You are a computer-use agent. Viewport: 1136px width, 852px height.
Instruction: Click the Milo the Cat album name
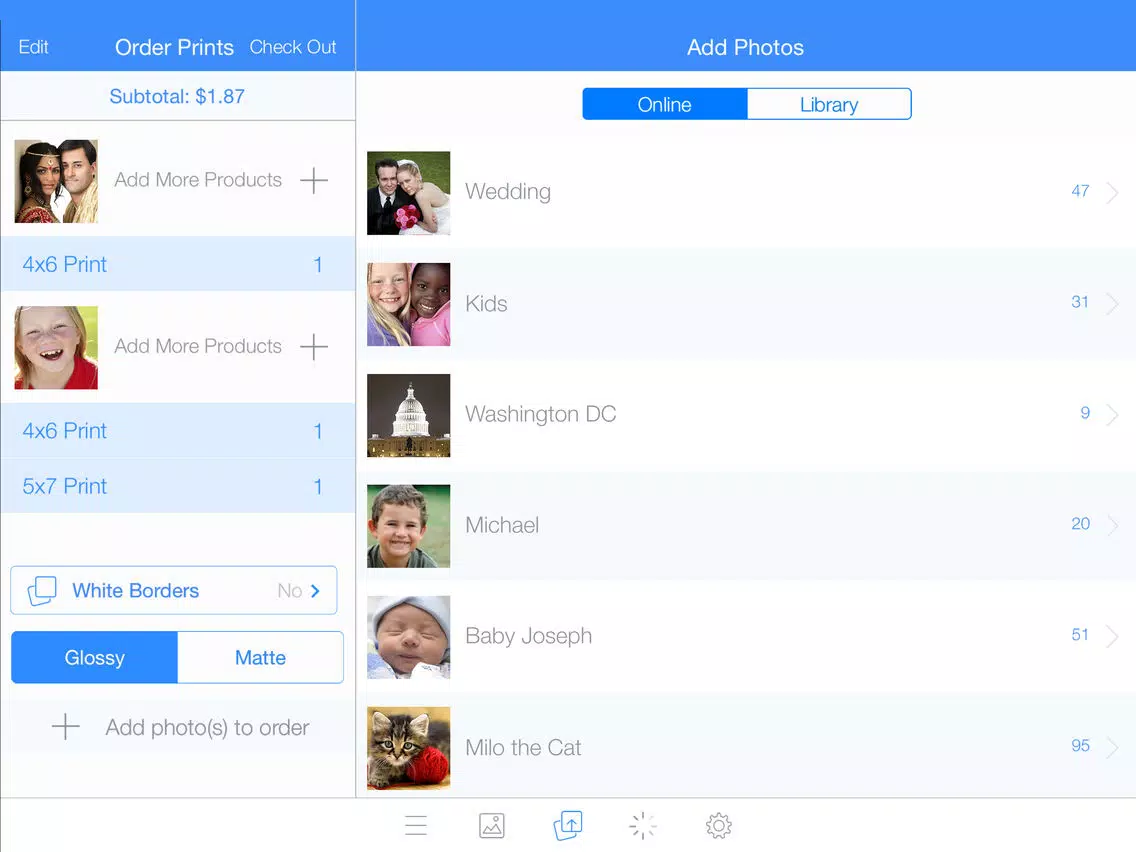(523, 747)
